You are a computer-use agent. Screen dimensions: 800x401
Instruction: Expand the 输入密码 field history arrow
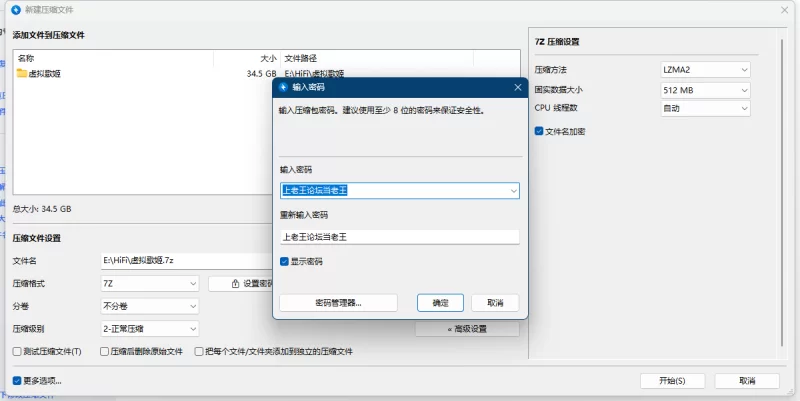point(513,191)
